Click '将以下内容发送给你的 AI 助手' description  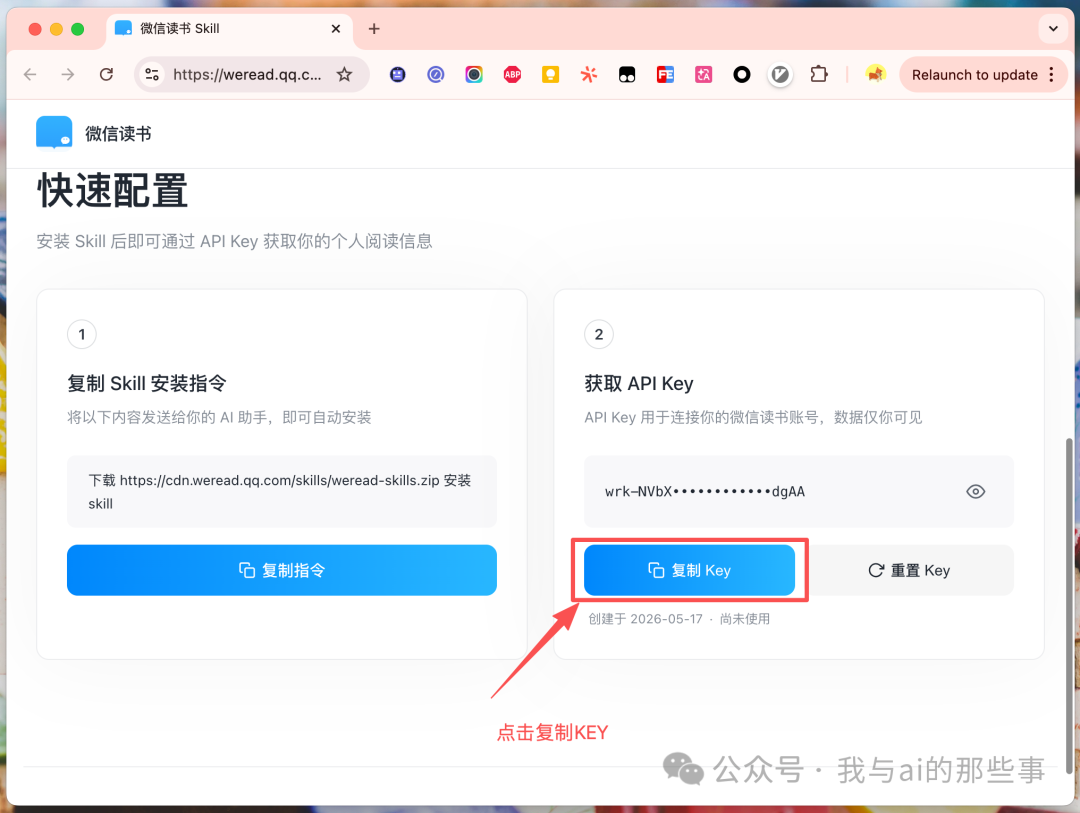pyautogui.click(x=219, y=418)
